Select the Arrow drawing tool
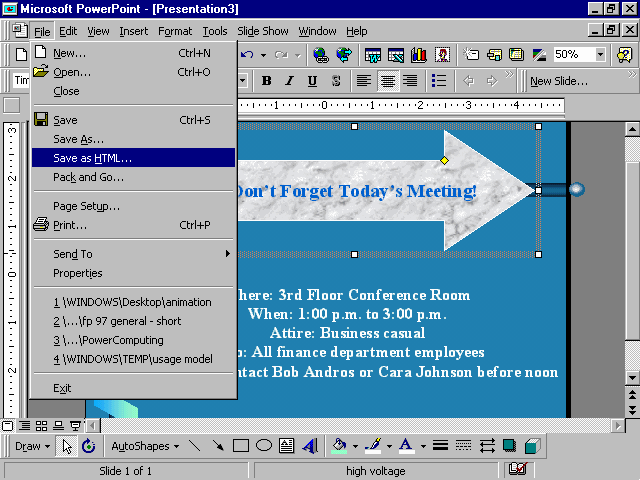Image resolution: width=640 pixels, height=480 pixels. 218,446
